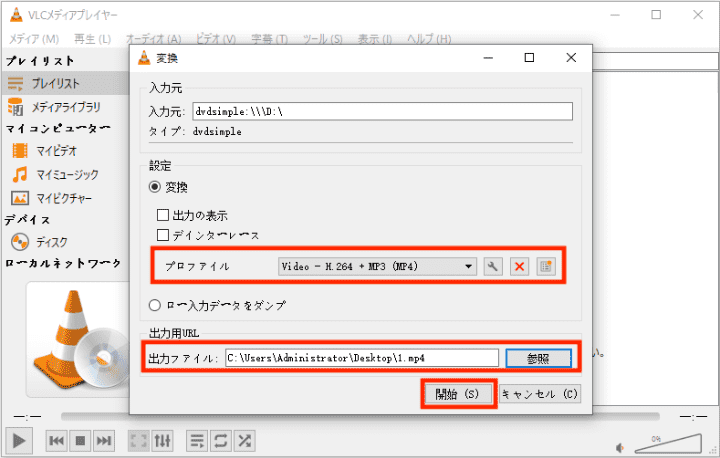Click next track button in VLC controls
720x458 pixels.
104,441
